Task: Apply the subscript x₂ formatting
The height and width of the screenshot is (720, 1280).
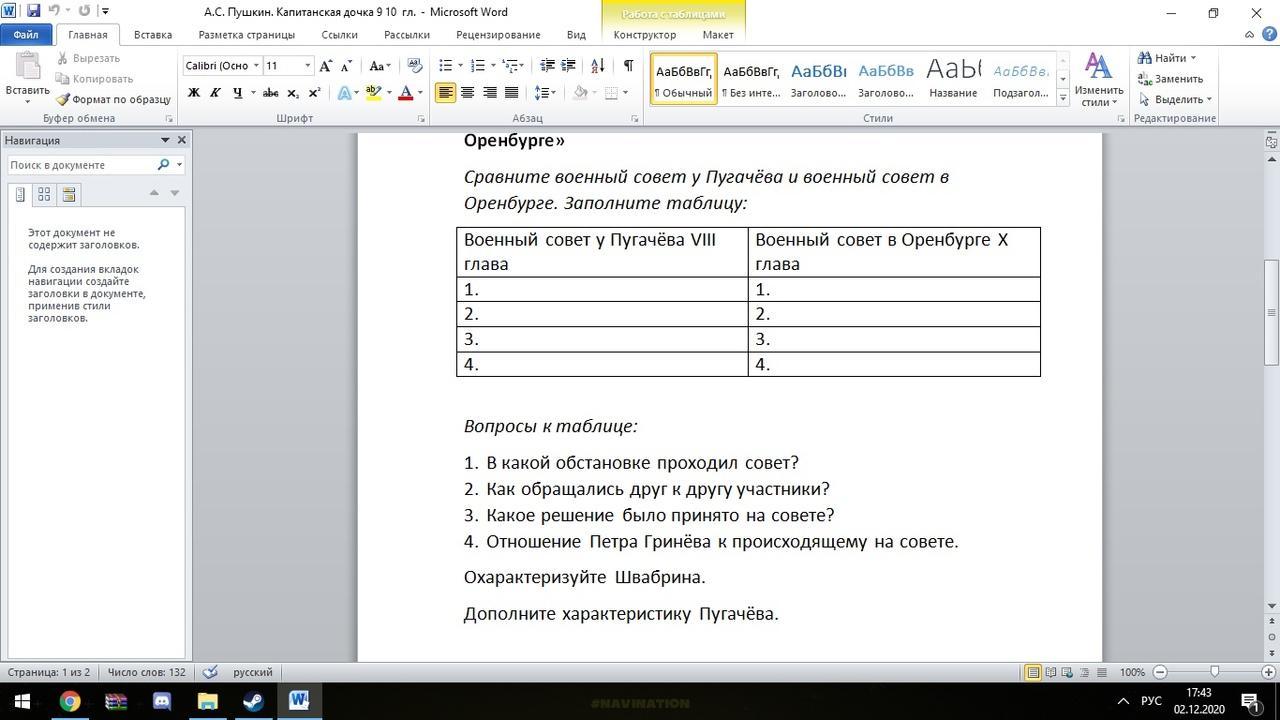Action: coord(293,93)
